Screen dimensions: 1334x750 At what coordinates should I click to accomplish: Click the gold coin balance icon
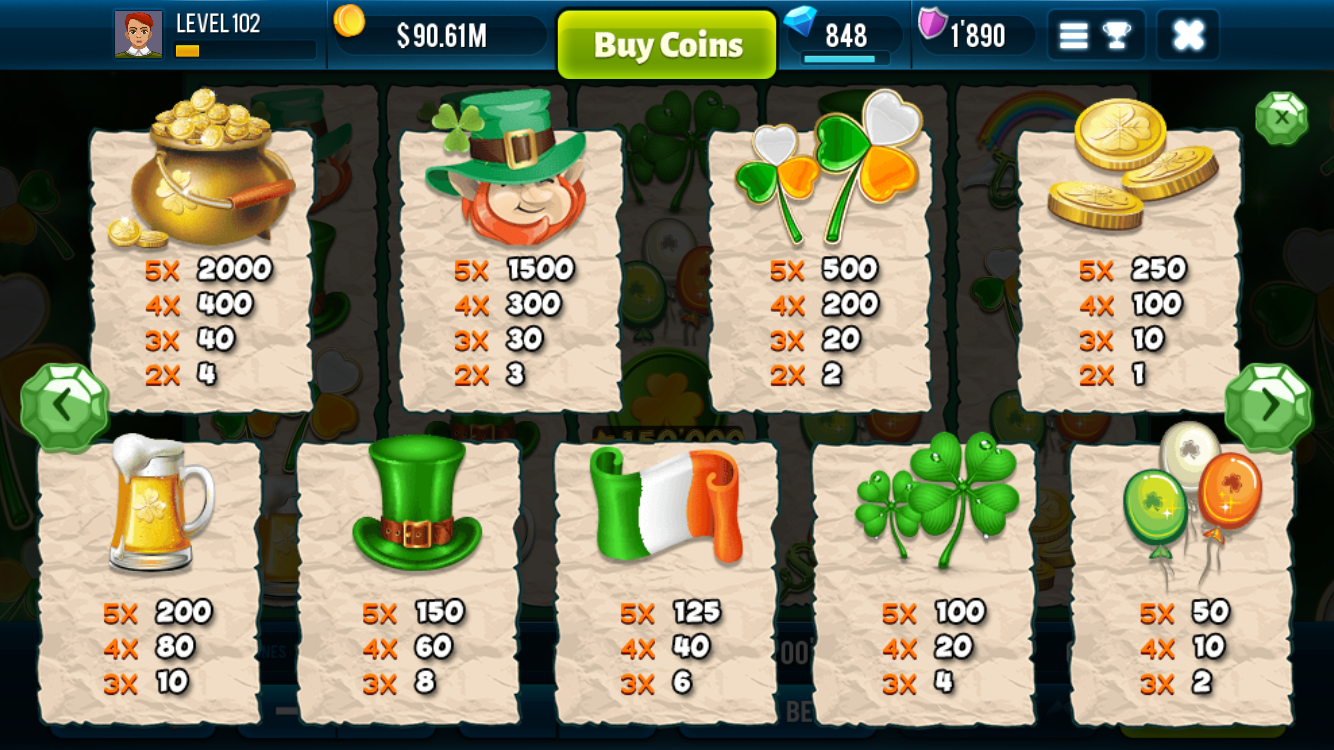(349, 20)
